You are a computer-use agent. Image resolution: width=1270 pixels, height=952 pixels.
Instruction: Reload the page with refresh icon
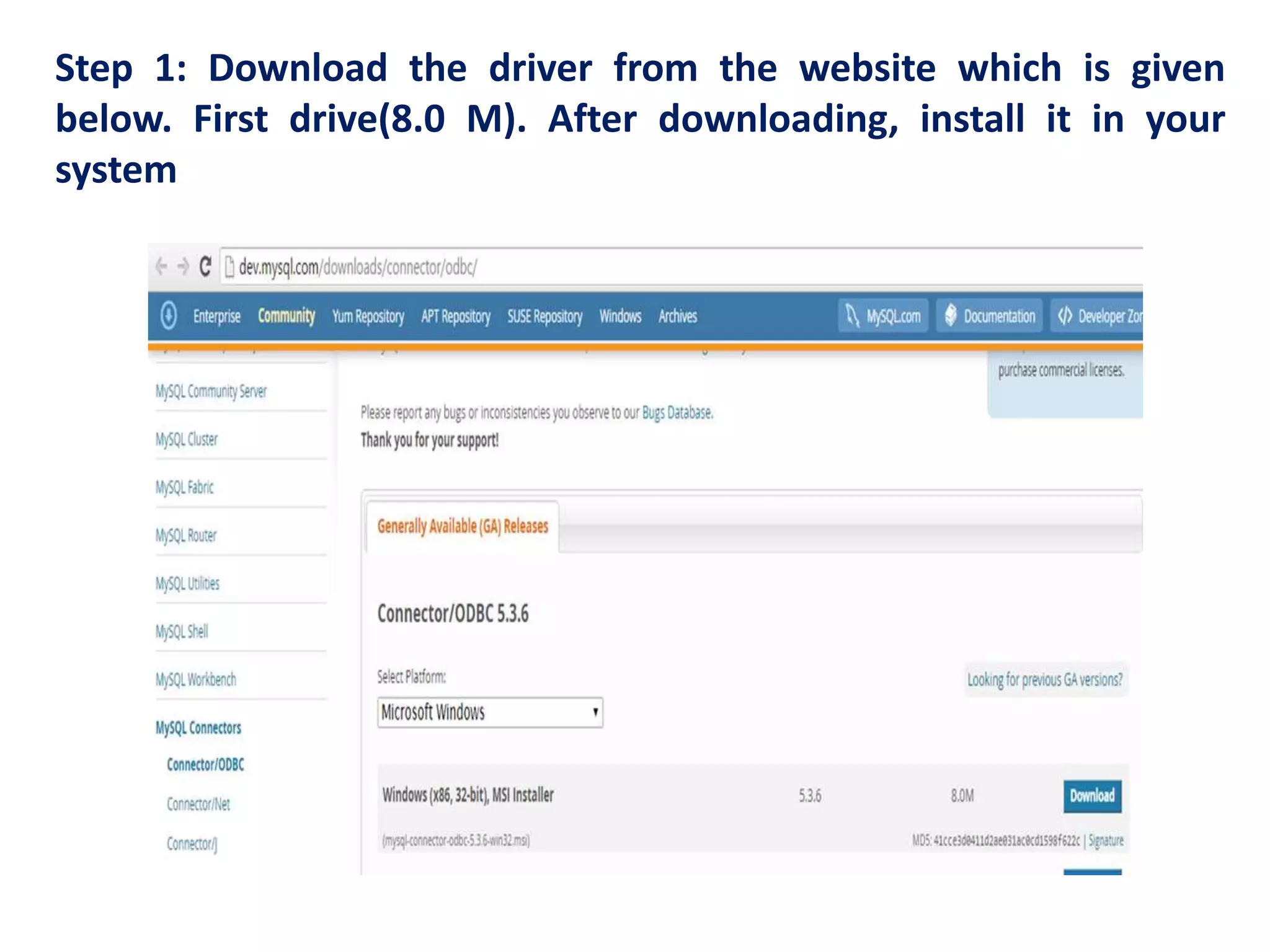205,267
